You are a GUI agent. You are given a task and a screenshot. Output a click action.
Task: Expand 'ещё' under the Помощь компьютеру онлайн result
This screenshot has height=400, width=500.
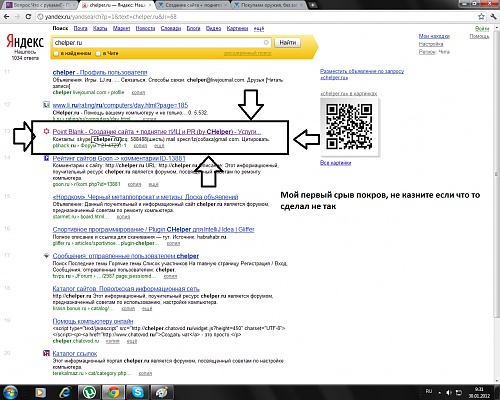click(x=132, y=341)
